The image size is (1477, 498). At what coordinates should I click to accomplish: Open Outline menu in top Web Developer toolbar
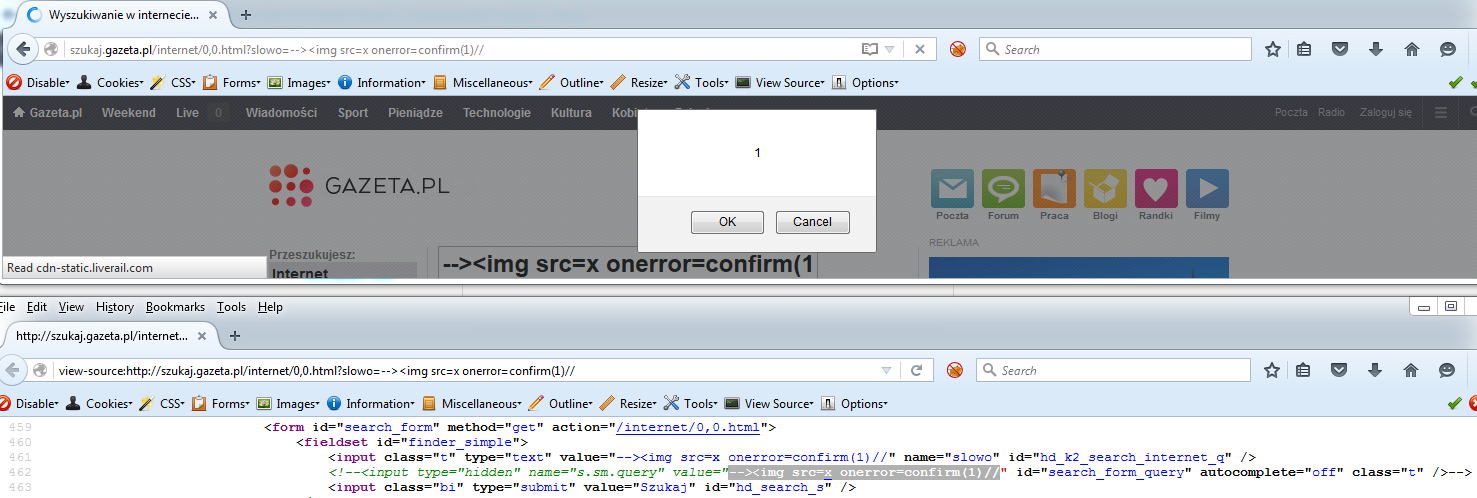tap(572, 82)
